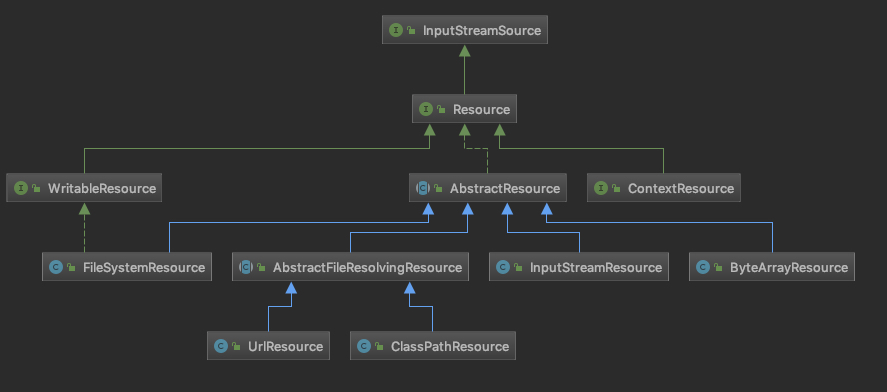Viewport: 887px width, 392px height.
Task: Click the lock icon beside FileSystemResource
Action: pos(71,268)
